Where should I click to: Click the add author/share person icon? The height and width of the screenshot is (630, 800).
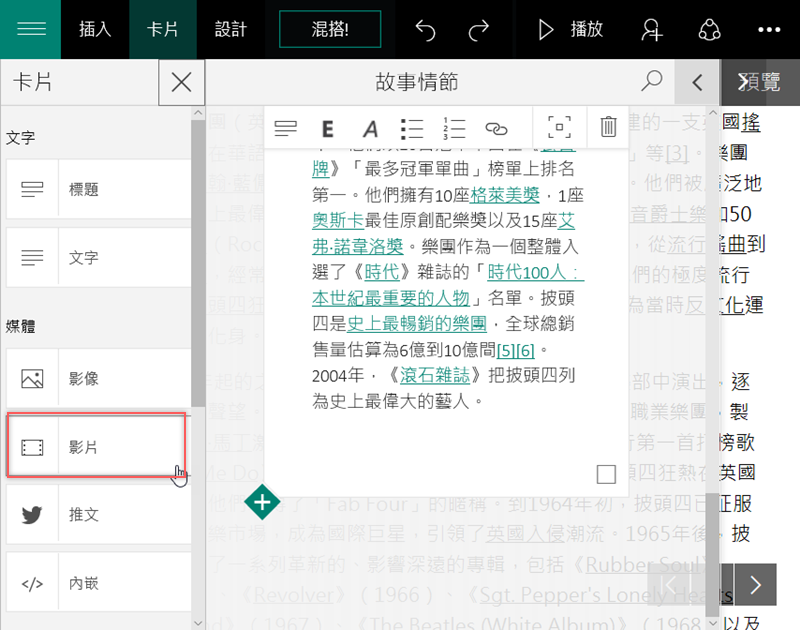[x=653, y=30]
